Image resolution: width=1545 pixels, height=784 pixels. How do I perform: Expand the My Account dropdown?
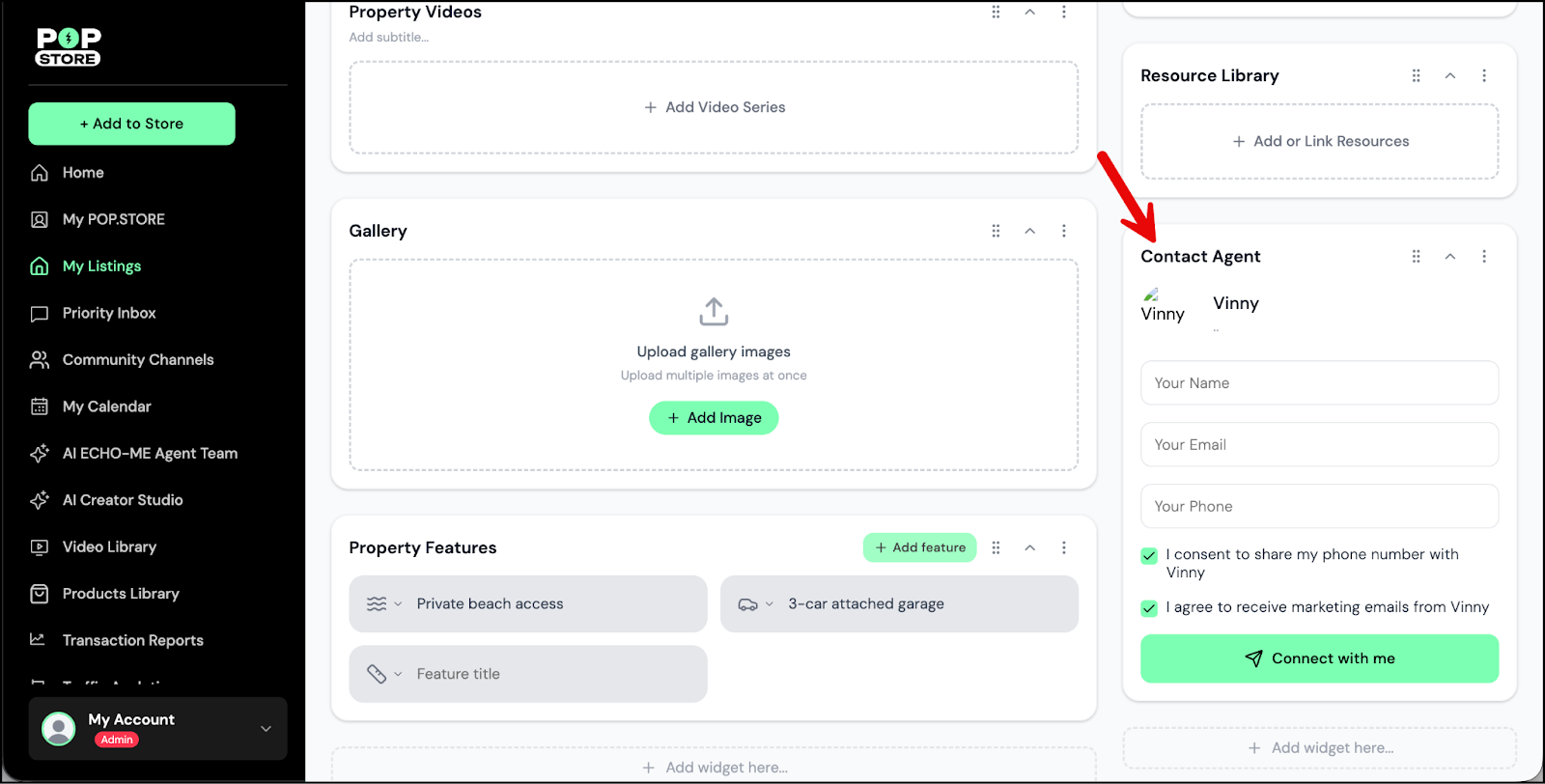click(x=266, y=729)
